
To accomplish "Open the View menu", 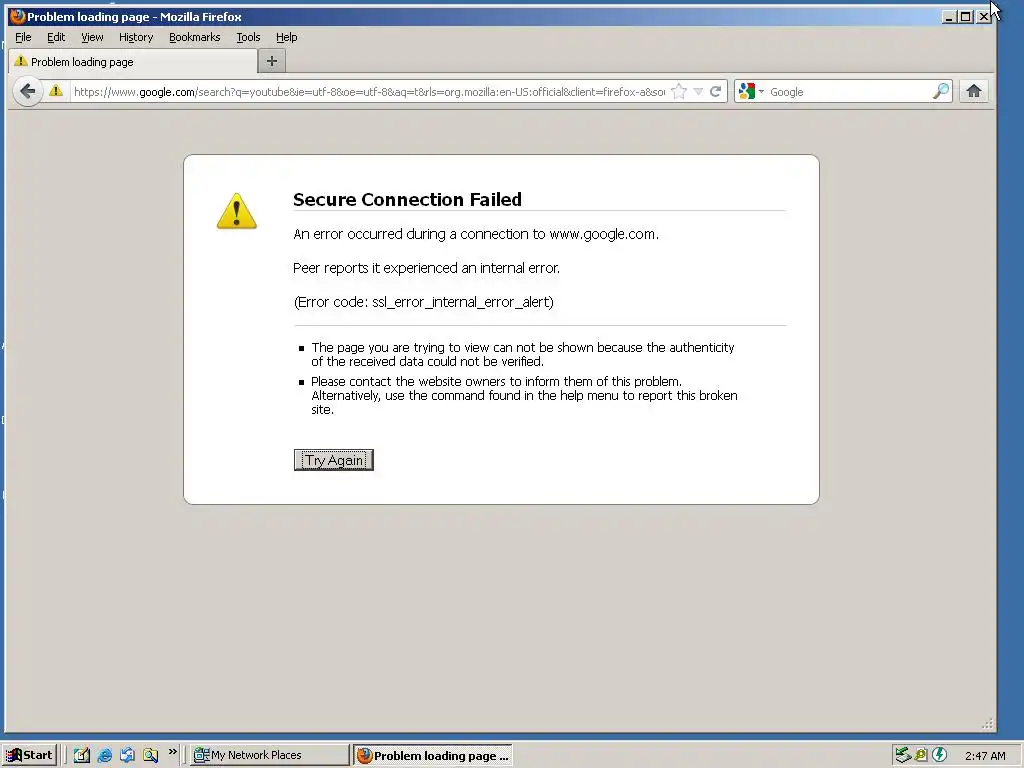I will [92, 37].
